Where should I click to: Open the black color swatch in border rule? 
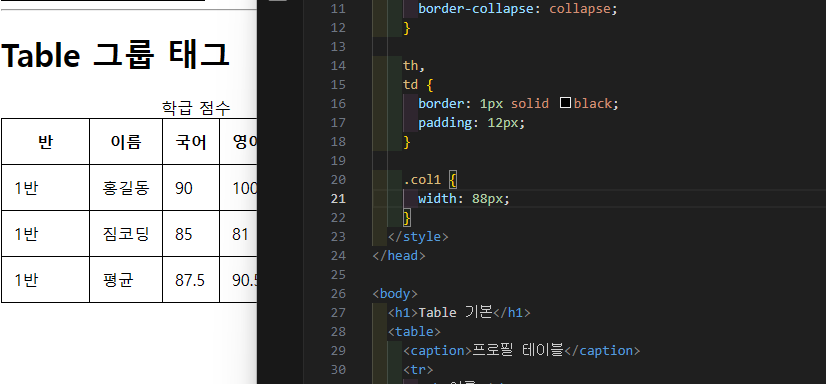click(565, 103)
